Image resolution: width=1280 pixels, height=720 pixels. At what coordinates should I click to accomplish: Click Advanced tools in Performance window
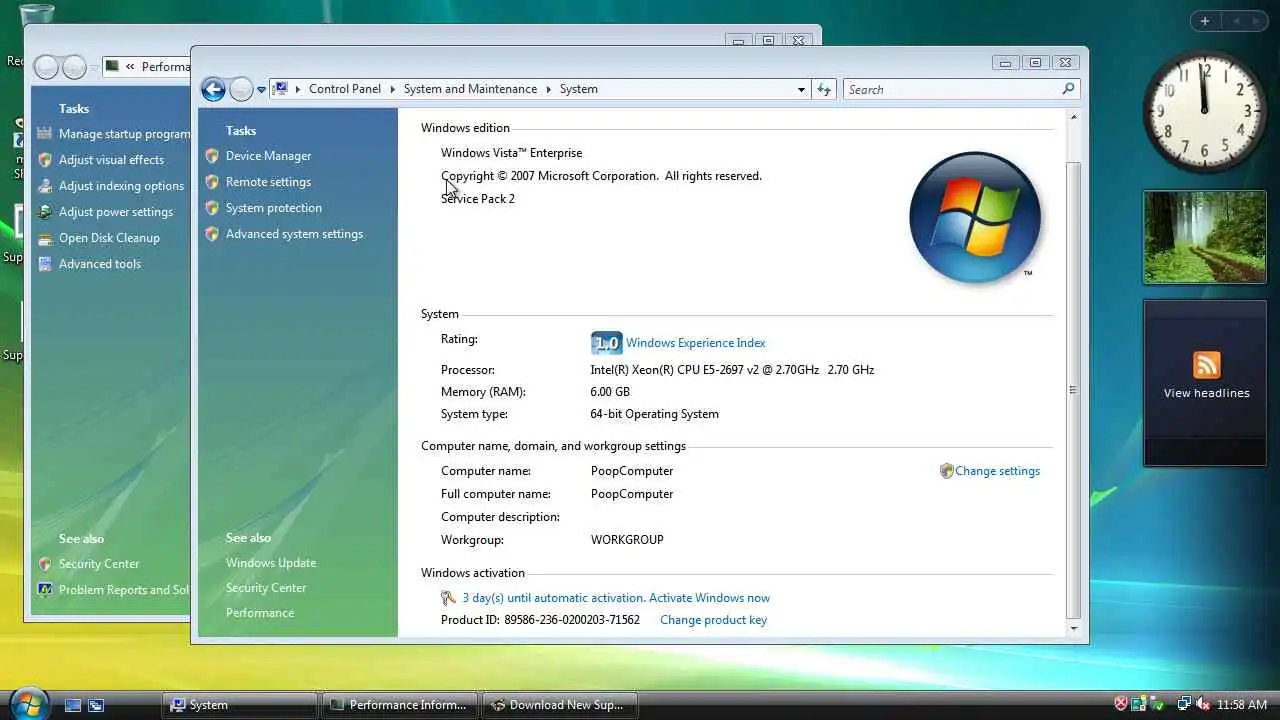[x=99, y=264]
